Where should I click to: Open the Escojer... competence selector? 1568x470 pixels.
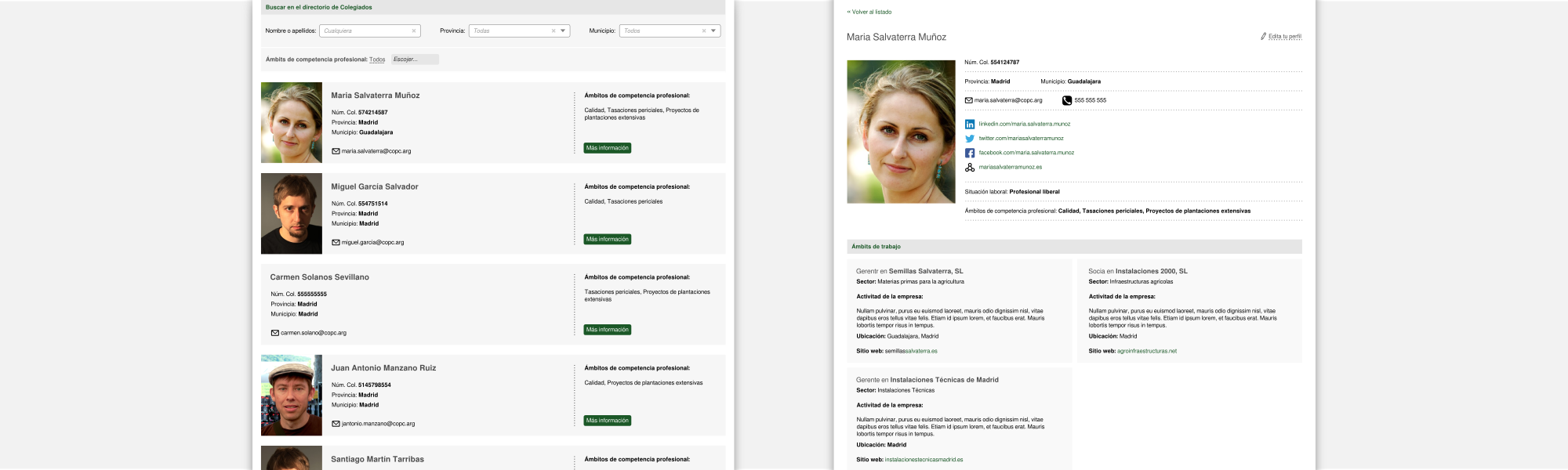point(415,60)
